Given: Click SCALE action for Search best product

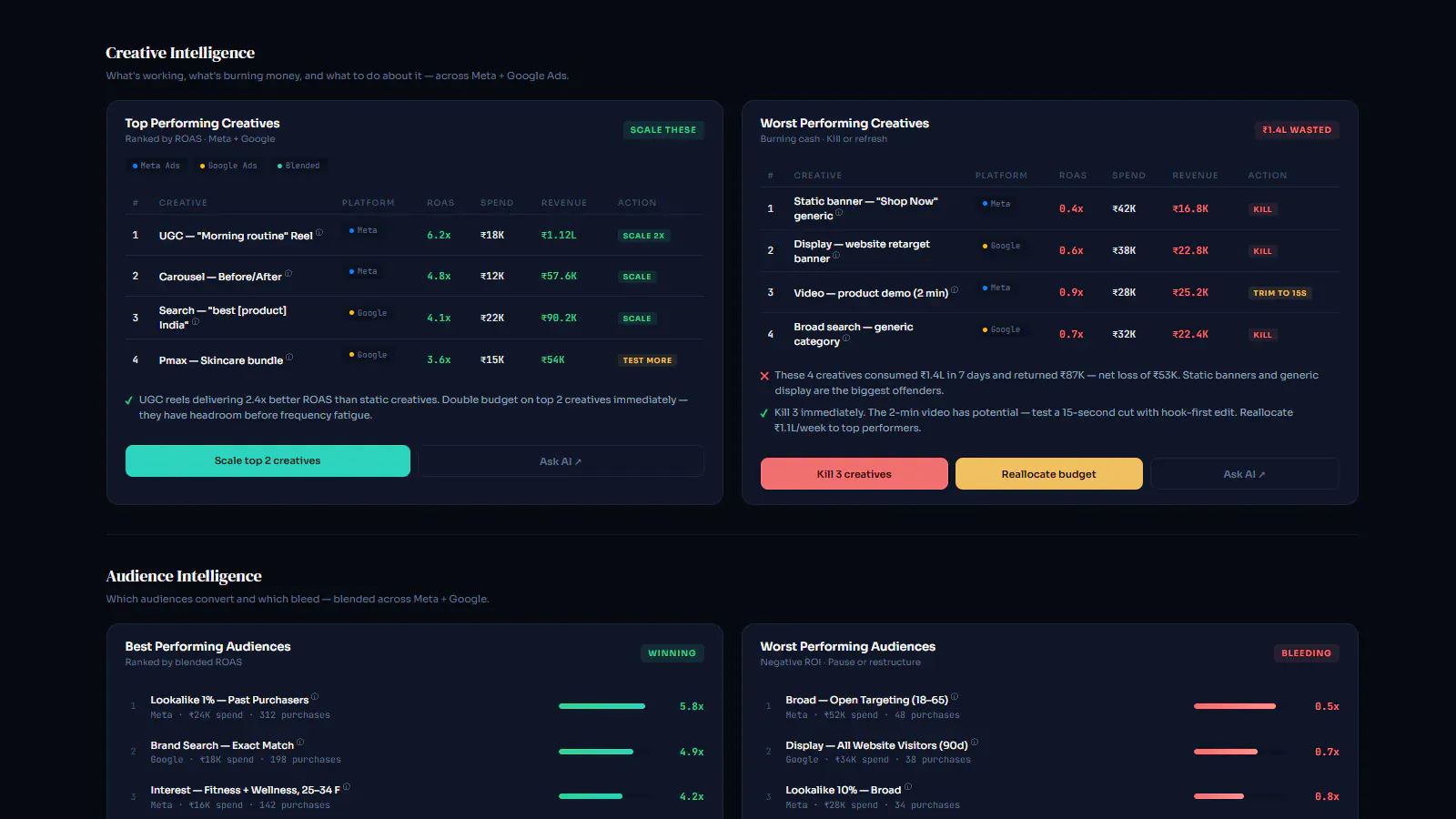Looking at the screenshot, I should click(x=637, y=318).
